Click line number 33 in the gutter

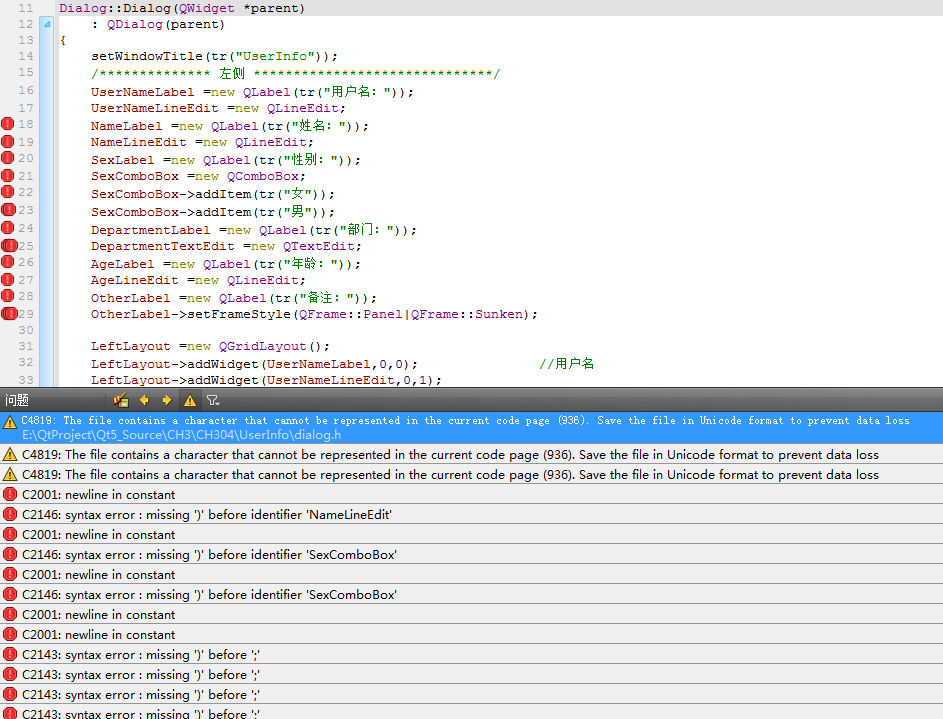(x=26, y=380)
